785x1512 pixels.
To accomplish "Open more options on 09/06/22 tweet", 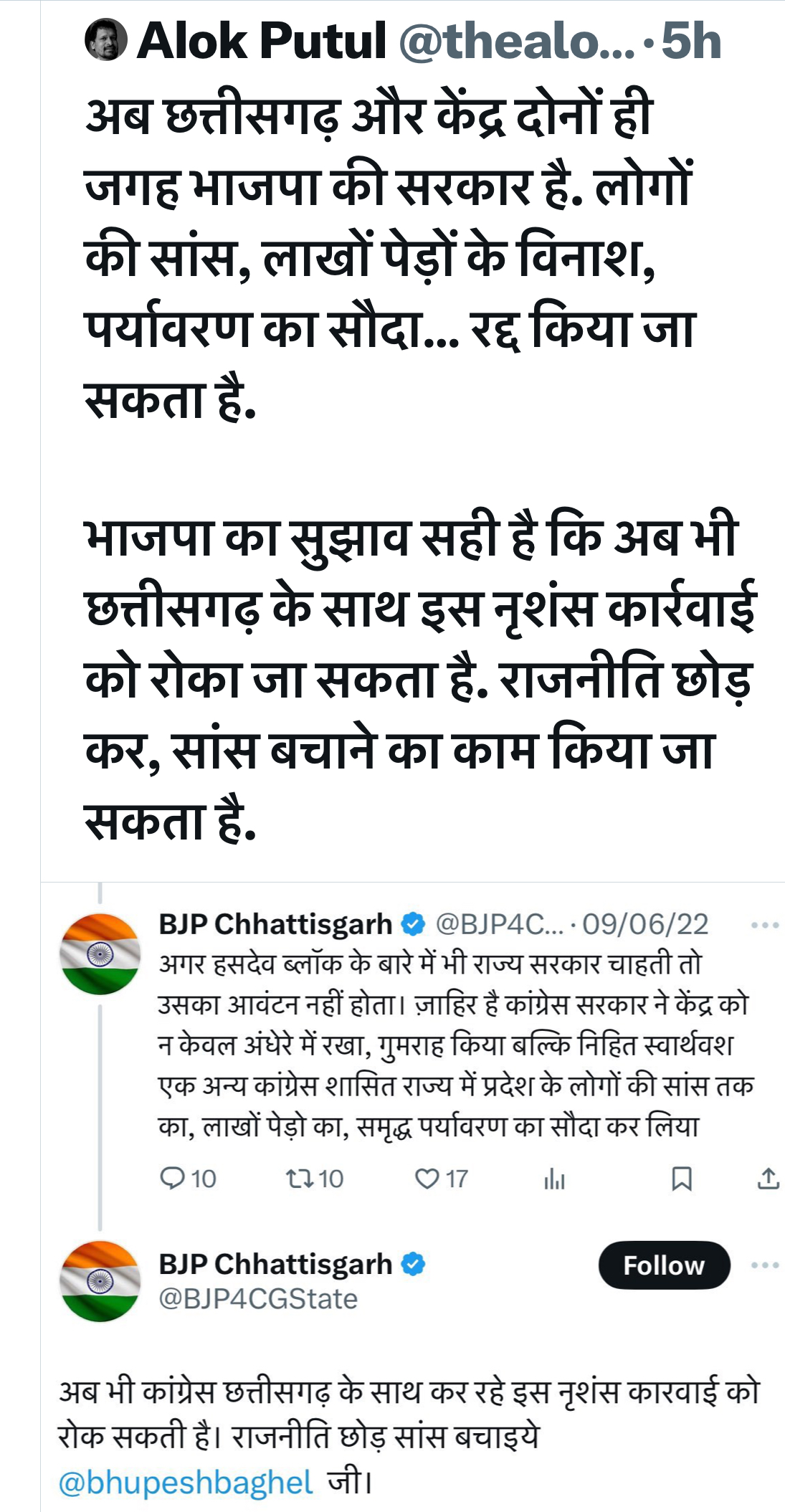I will (764, 926).
